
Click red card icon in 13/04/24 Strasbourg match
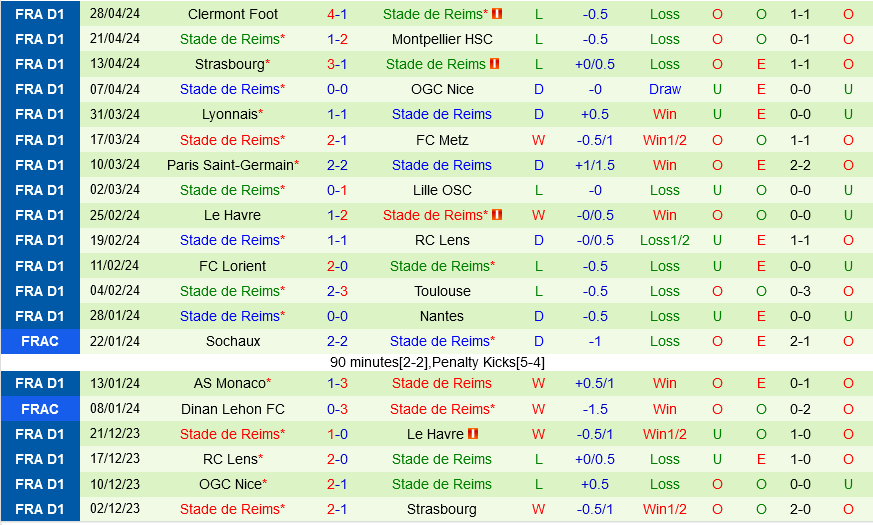494,64
